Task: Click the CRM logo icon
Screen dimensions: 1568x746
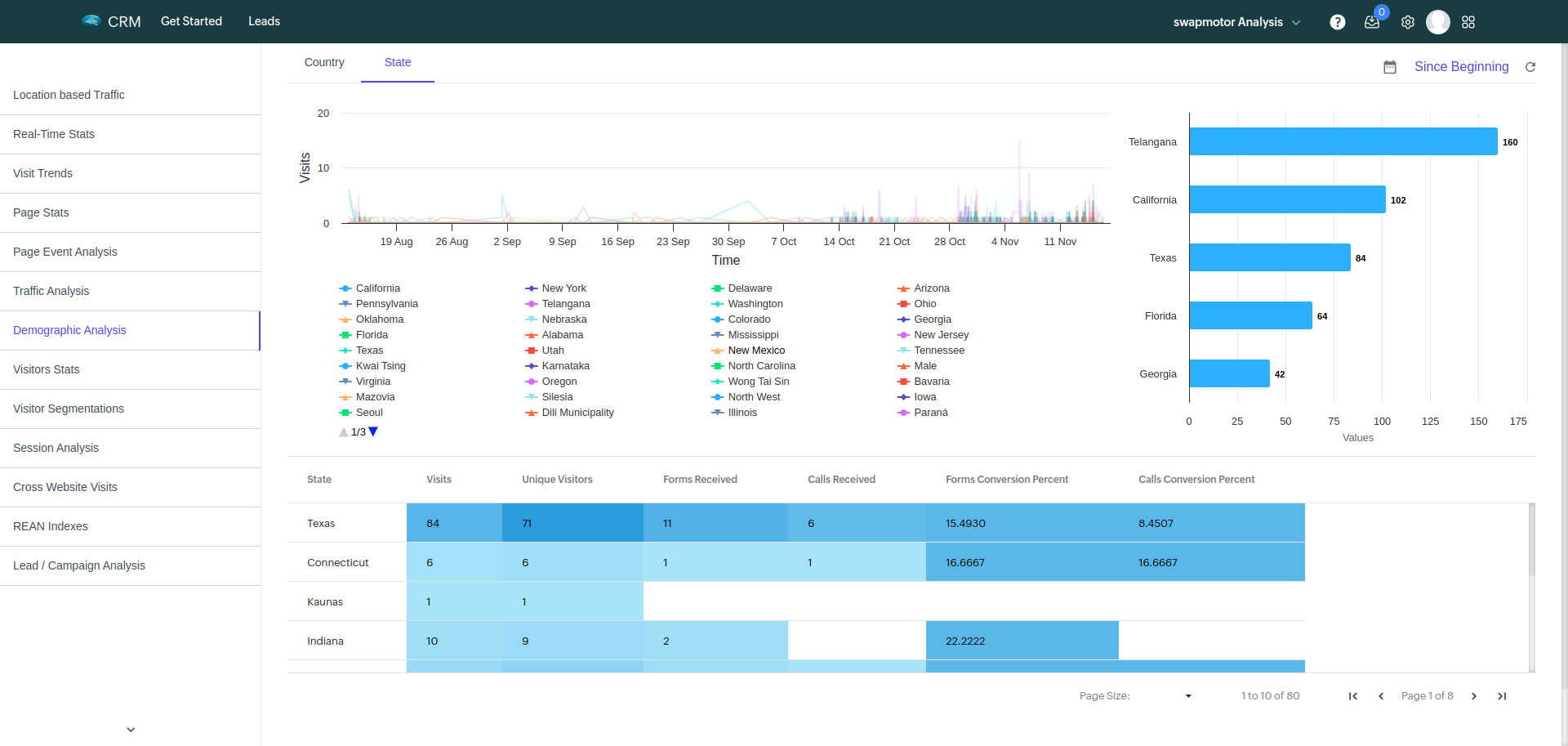Action: point(91,20)
